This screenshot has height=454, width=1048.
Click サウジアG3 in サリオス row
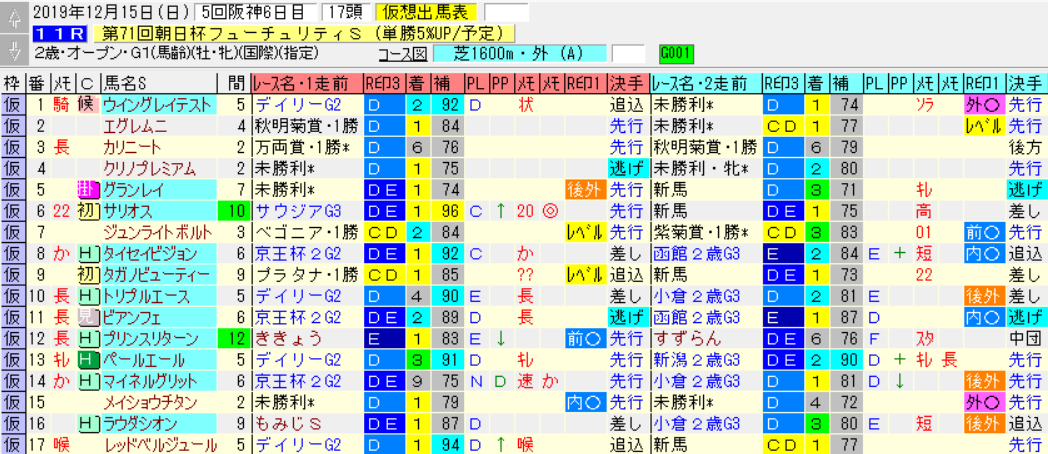pos(307,212)
